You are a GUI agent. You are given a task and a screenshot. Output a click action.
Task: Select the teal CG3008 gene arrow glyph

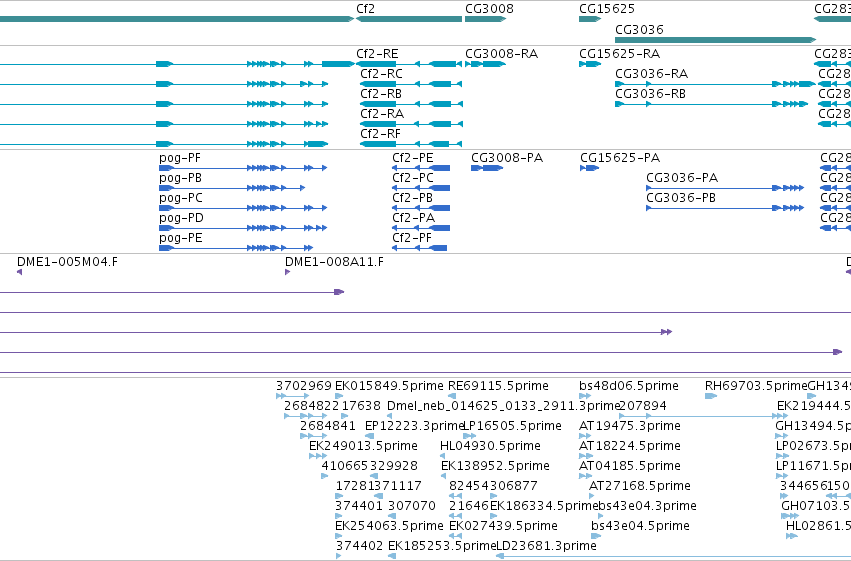tap(485, 19)
